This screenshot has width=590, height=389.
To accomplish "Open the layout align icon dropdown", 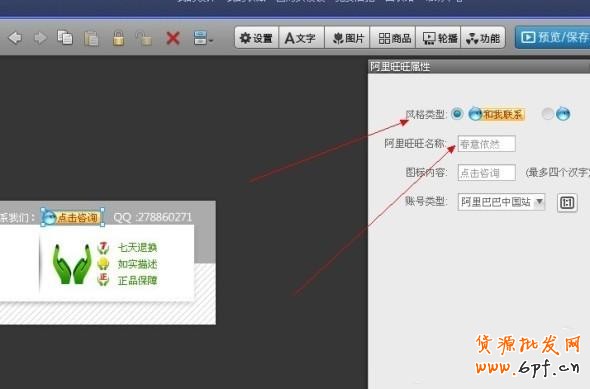I will click(203, 38).
